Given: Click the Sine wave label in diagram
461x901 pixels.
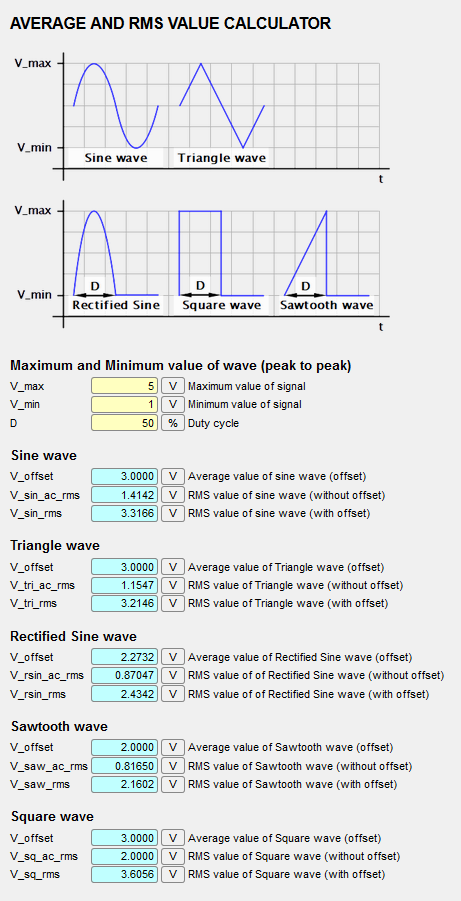Looking at the screenshot, I should [x=116, y=158].
